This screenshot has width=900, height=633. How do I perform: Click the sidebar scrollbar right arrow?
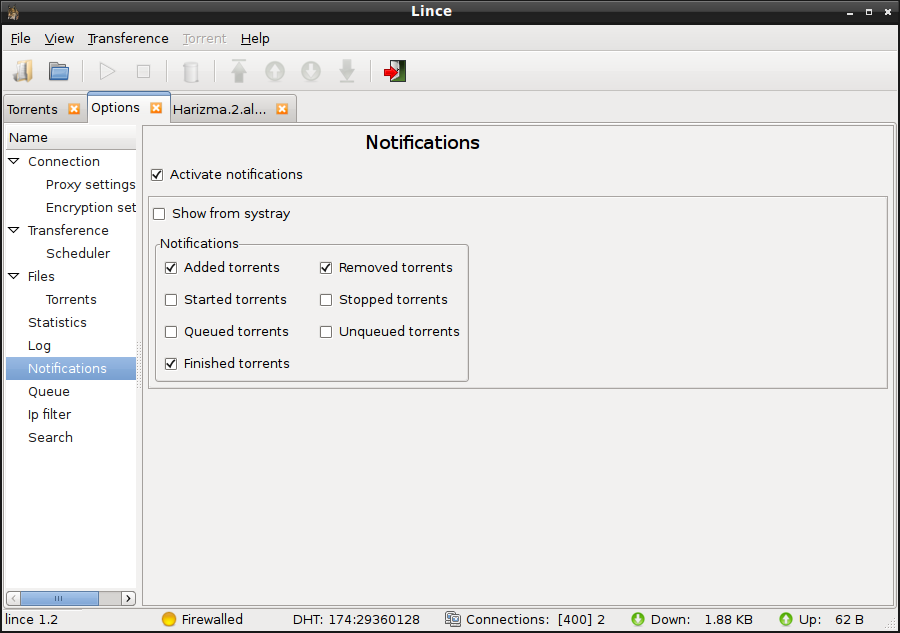[129, 599]
